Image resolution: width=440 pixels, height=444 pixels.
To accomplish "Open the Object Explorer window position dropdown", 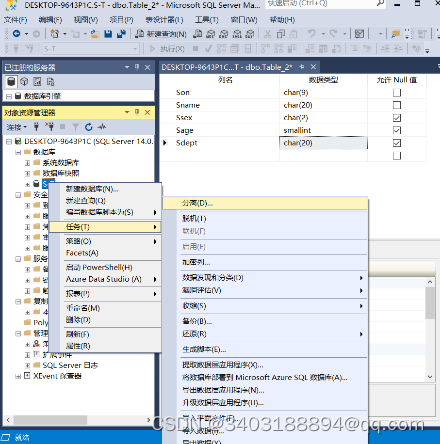I will 127,112.
